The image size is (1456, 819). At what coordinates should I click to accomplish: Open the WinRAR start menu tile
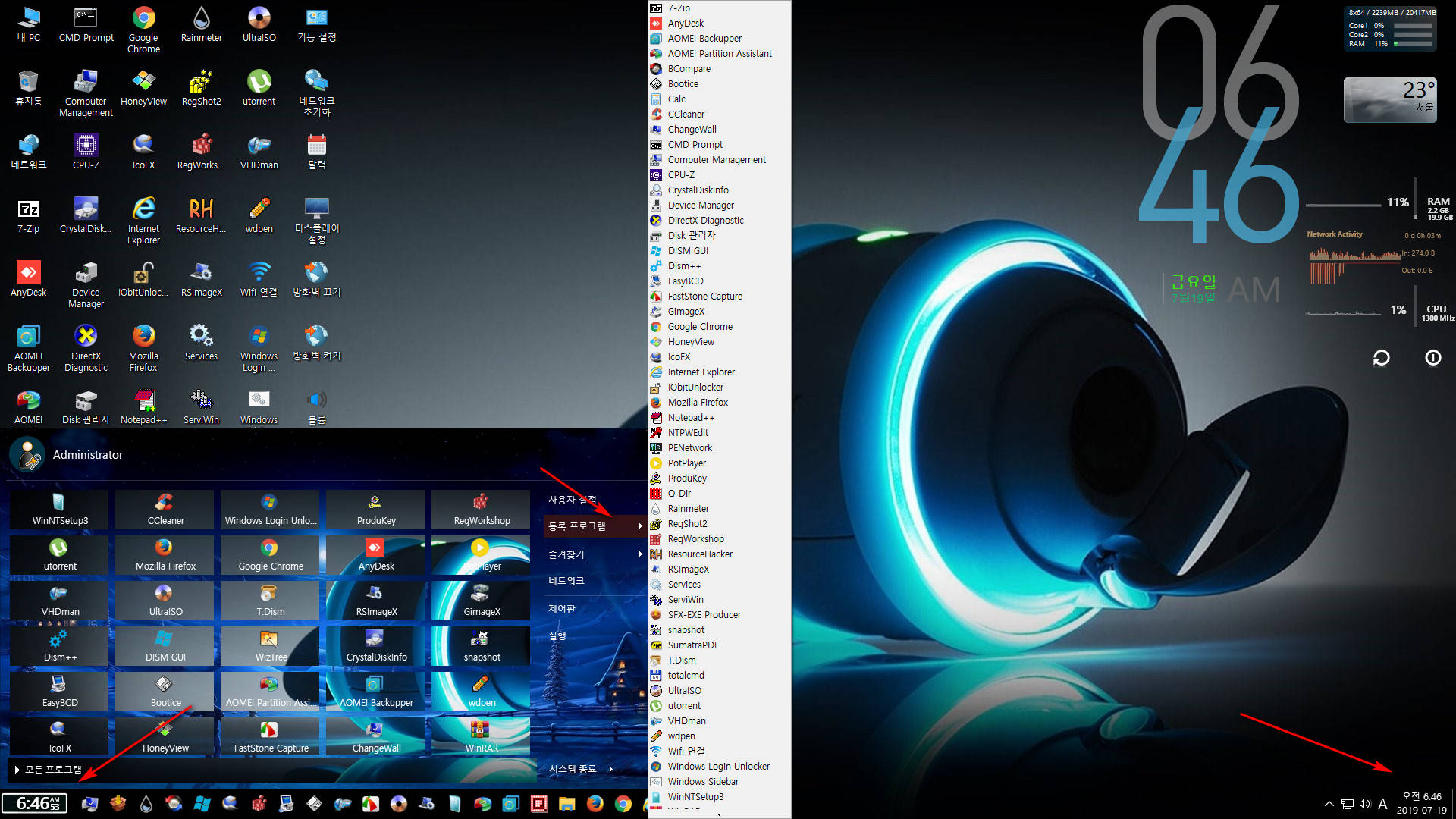(x=482, y=737)
